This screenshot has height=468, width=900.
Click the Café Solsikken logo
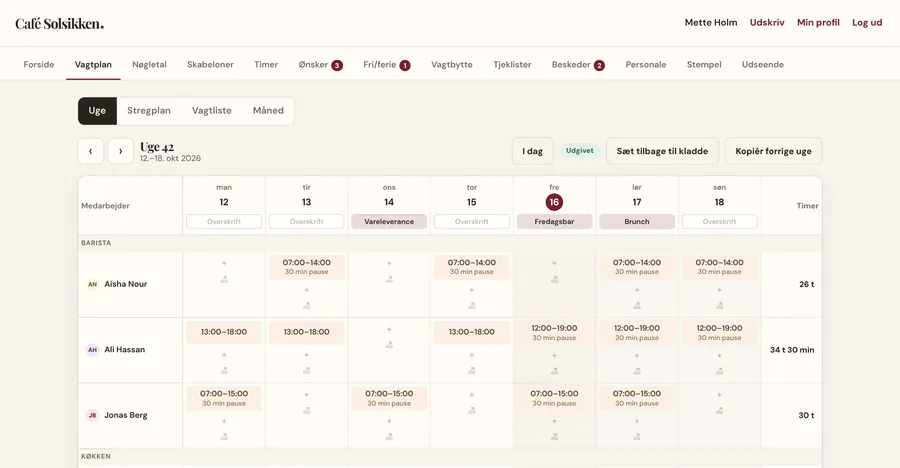(60, 24)
